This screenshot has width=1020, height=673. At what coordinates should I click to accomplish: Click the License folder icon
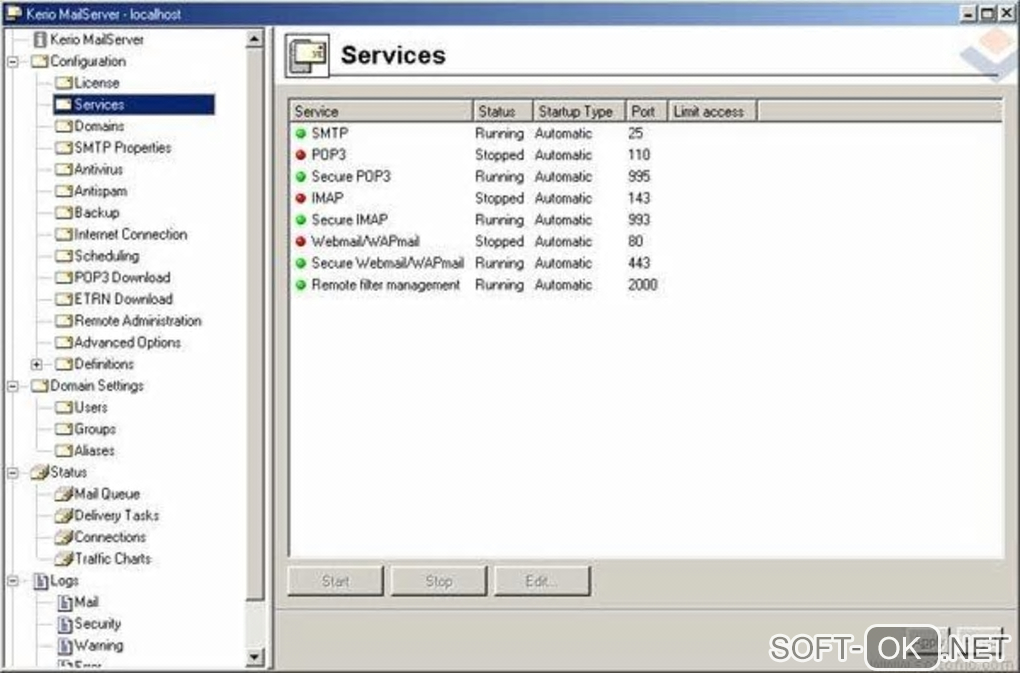pos(64,83)
